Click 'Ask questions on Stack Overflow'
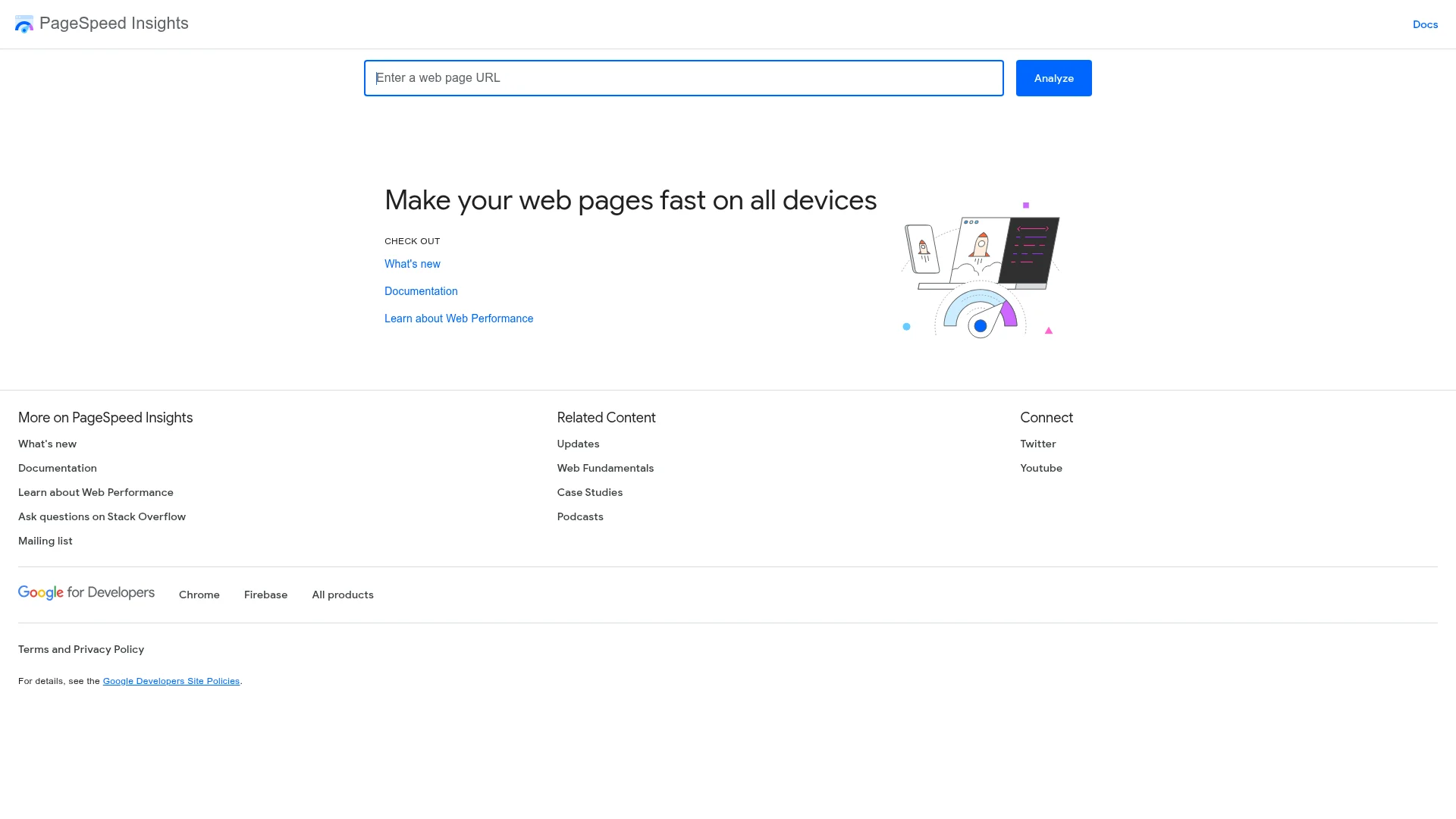 (102, 516)
